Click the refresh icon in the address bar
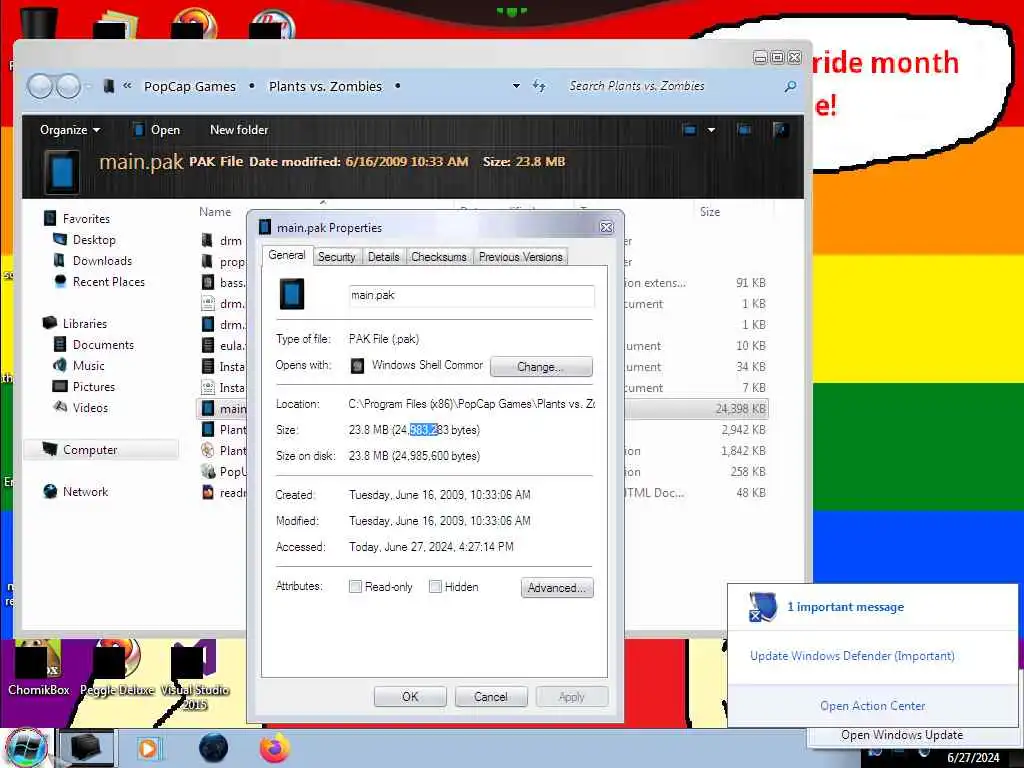This screenshot has width=1024, height=768. (539, 86)
